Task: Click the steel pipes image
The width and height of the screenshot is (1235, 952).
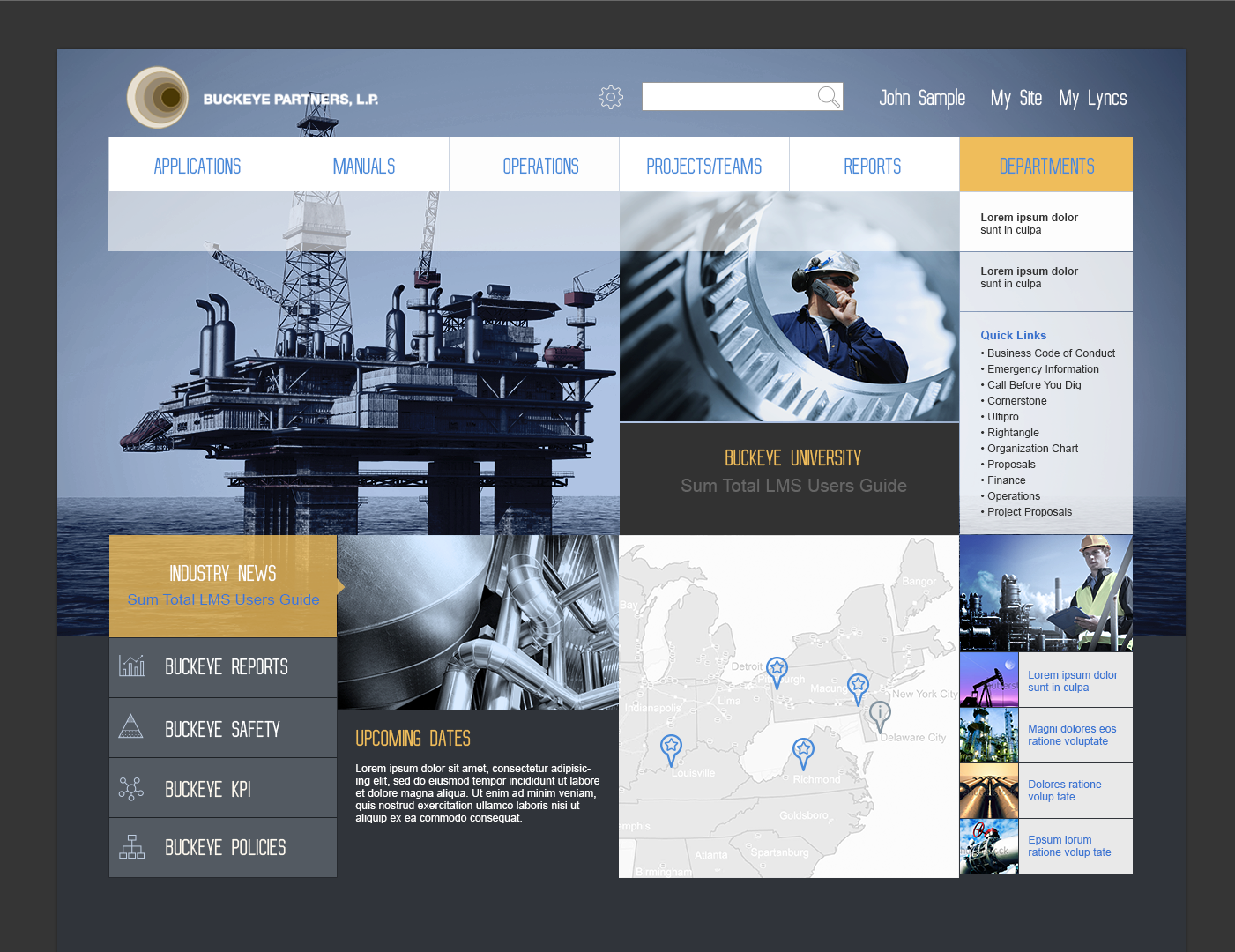Action: (x=478, y=622)
